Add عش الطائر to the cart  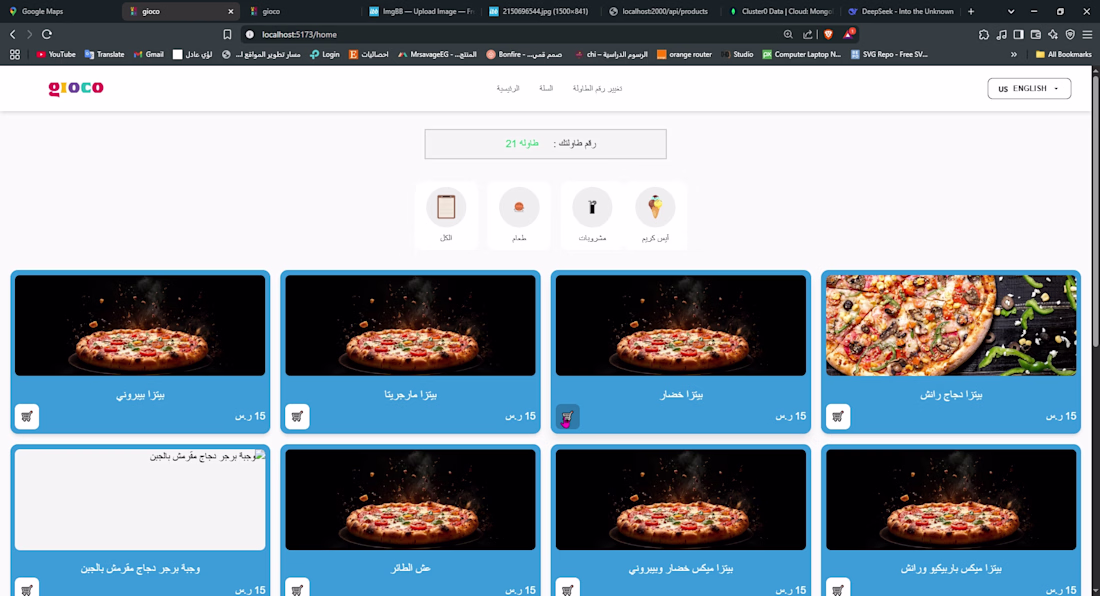pyautogui.click(x=297, y=588)
